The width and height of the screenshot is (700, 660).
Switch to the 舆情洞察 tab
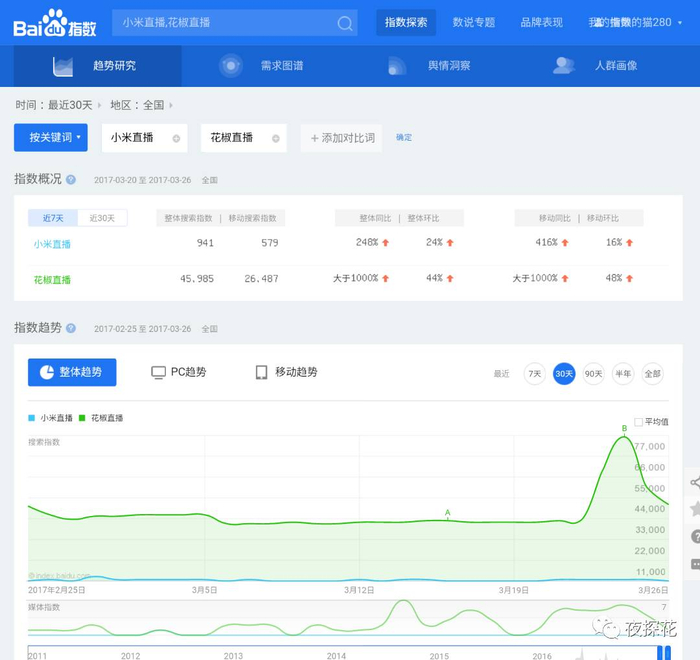coord(433,66)
